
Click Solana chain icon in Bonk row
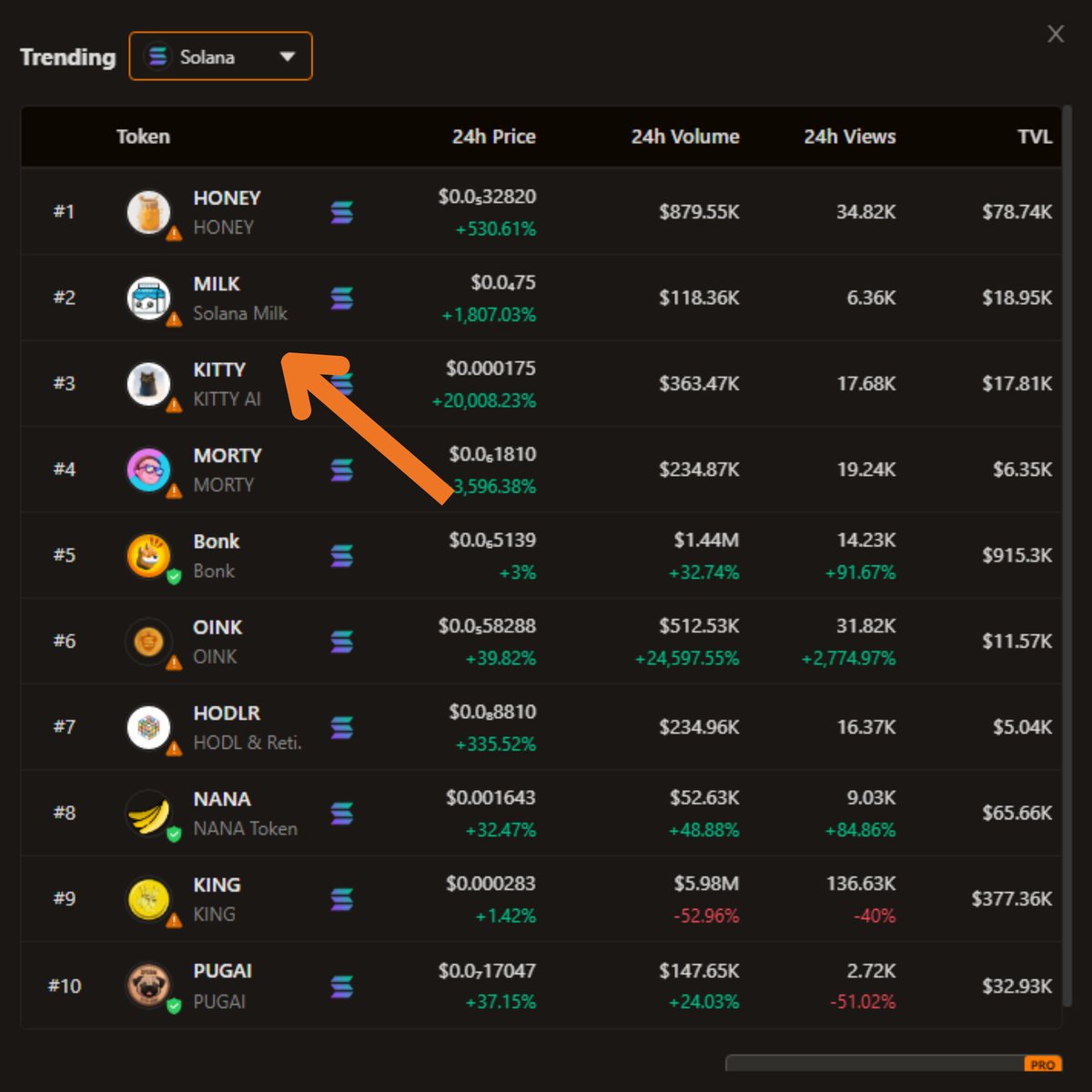coord(342,555)
